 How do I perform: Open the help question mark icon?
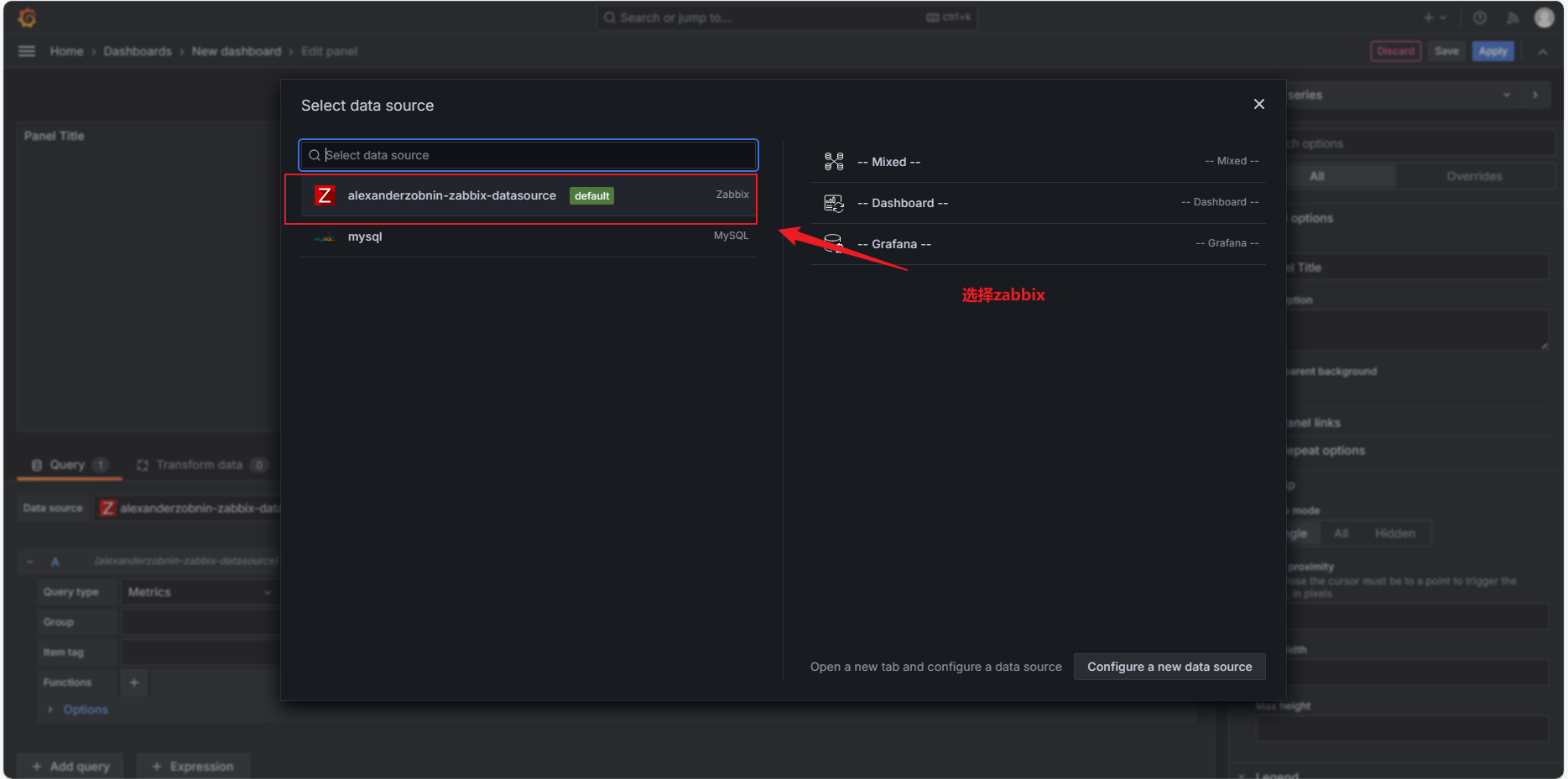coord(1480,18)
